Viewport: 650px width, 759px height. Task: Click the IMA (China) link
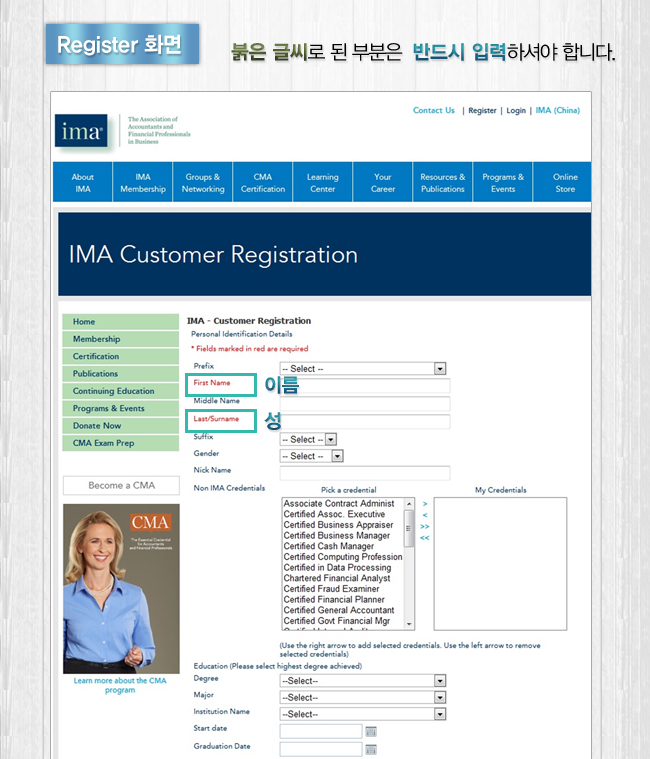558,110
